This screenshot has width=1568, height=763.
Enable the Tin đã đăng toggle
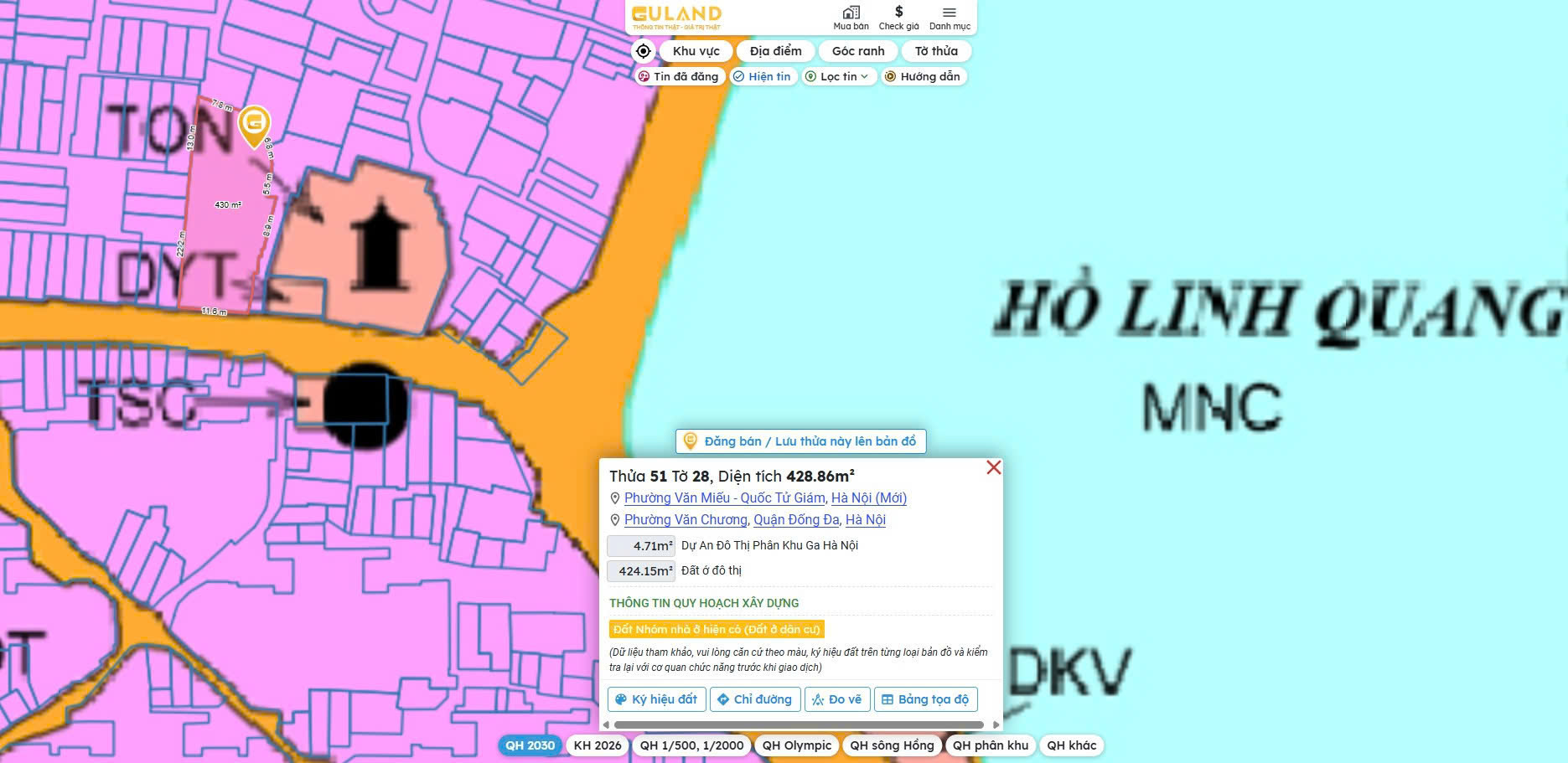click(x=679, y=76)
